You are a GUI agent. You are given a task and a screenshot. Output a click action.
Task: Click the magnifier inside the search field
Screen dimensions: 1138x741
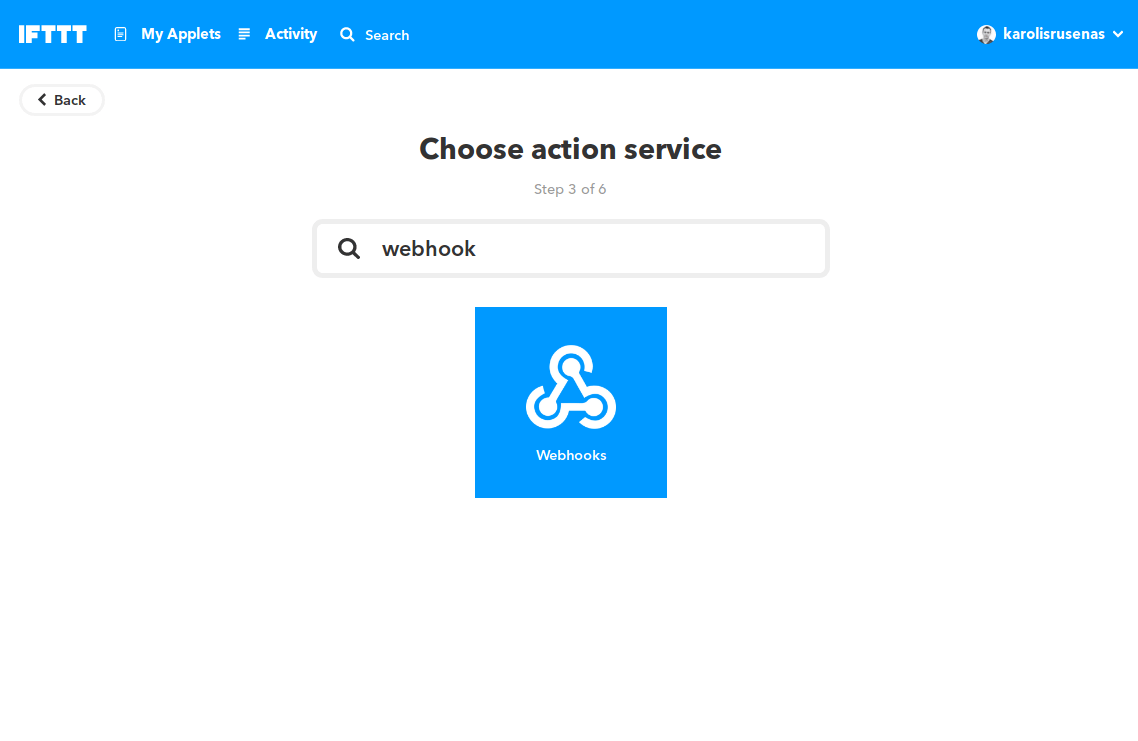pyautogui.click(x=349, y=248)
